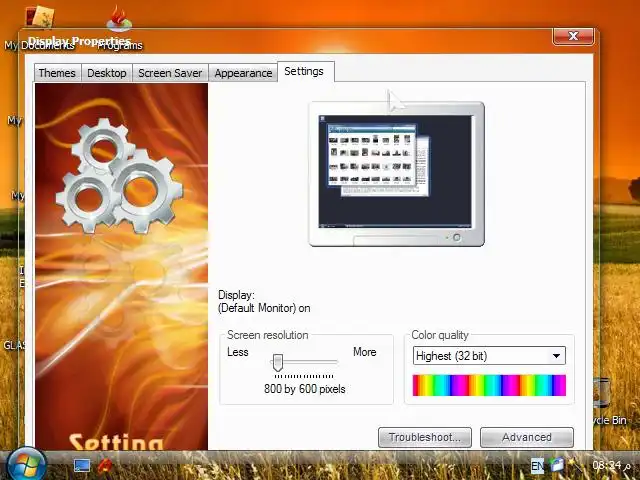Image resolution: width=640 pixels, height=480 pixels.
Task: Select the monitor preview image
Action: click(396, 174)
